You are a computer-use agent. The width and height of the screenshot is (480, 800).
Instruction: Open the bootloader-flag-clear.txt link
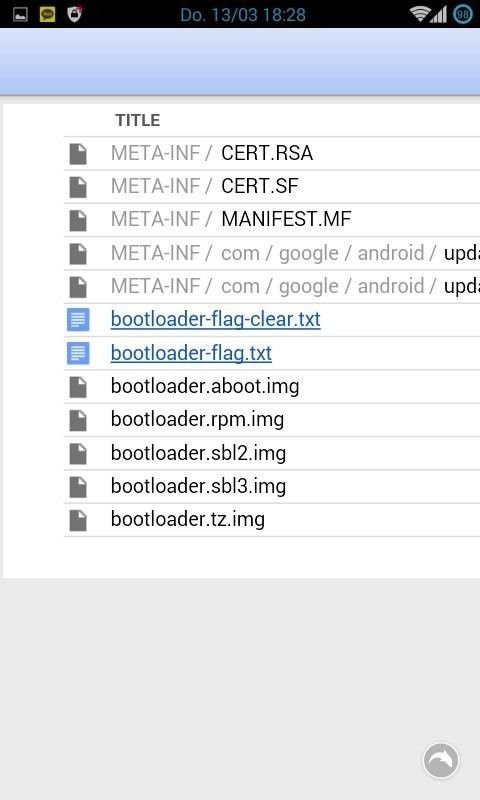pyautogui.click(x=215, y=319)
